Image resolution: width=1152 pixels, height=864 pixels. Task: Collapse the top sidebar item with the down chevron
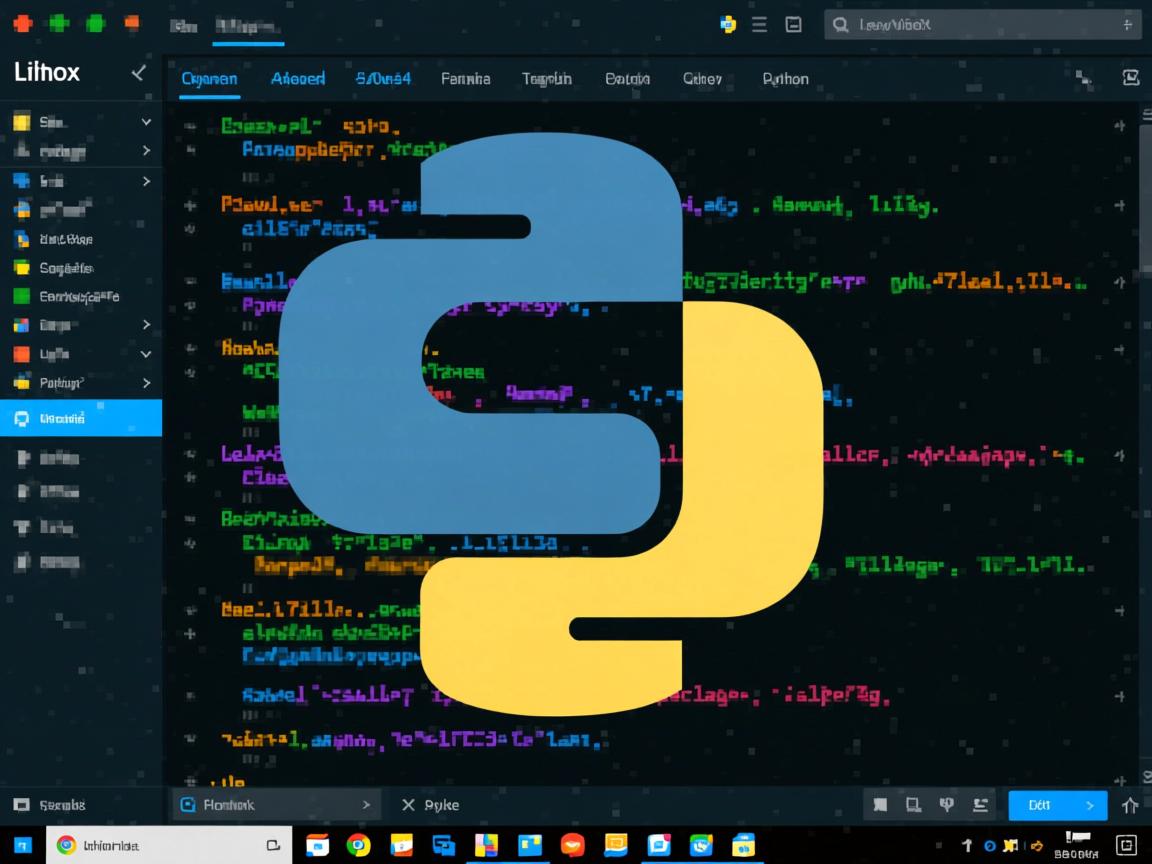(x=147, y=121)
